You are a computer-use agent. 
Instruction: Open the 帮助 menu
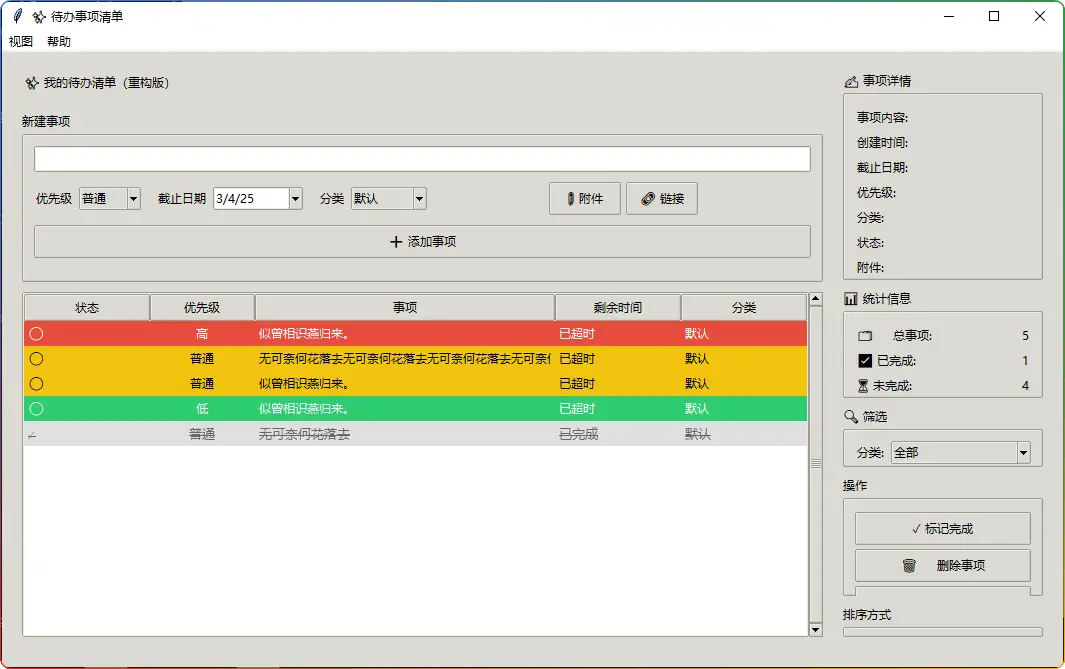pos(59,42)
